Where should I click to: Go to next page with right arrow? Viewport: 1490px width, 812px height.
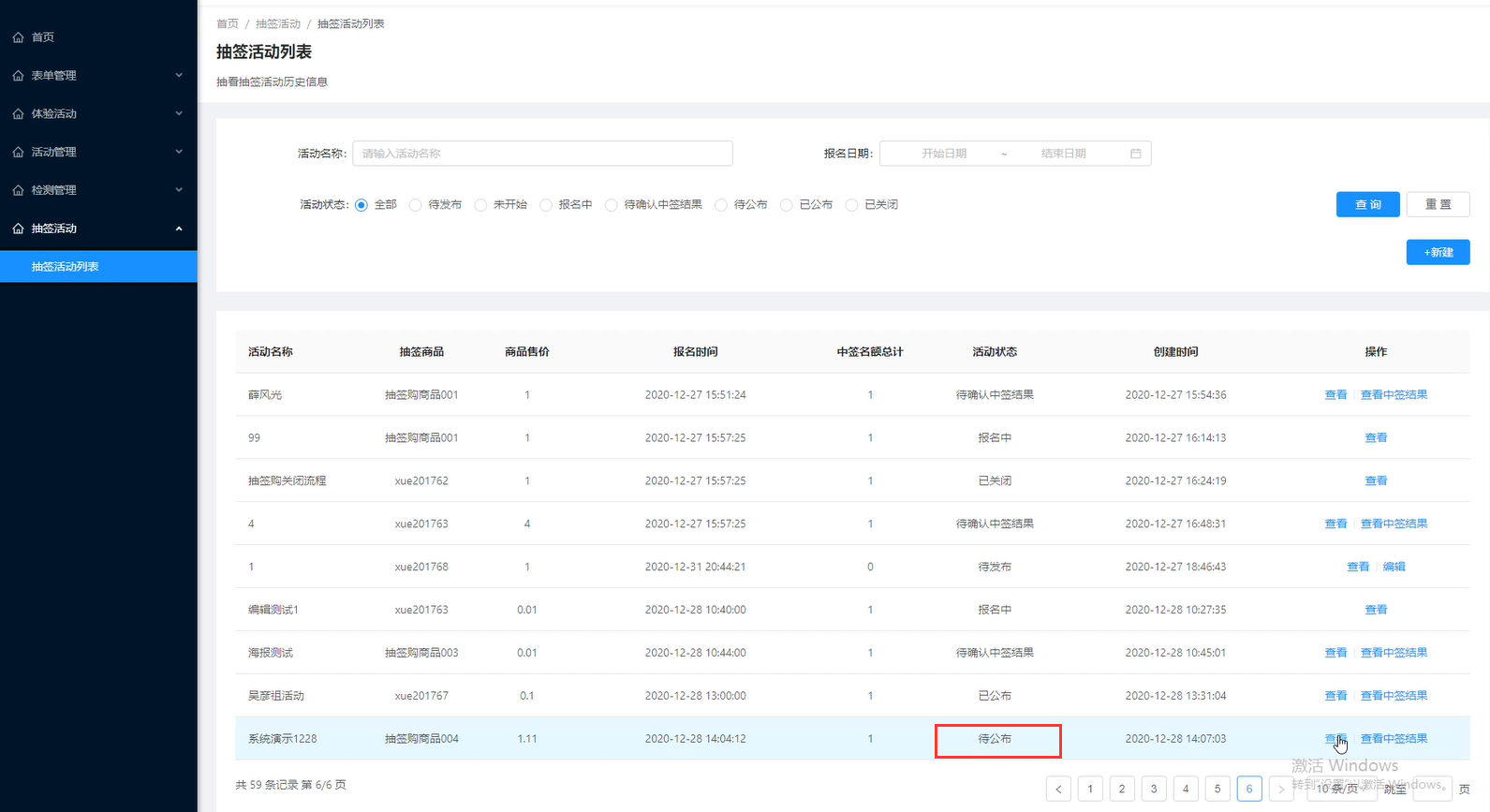[1281, 789]
